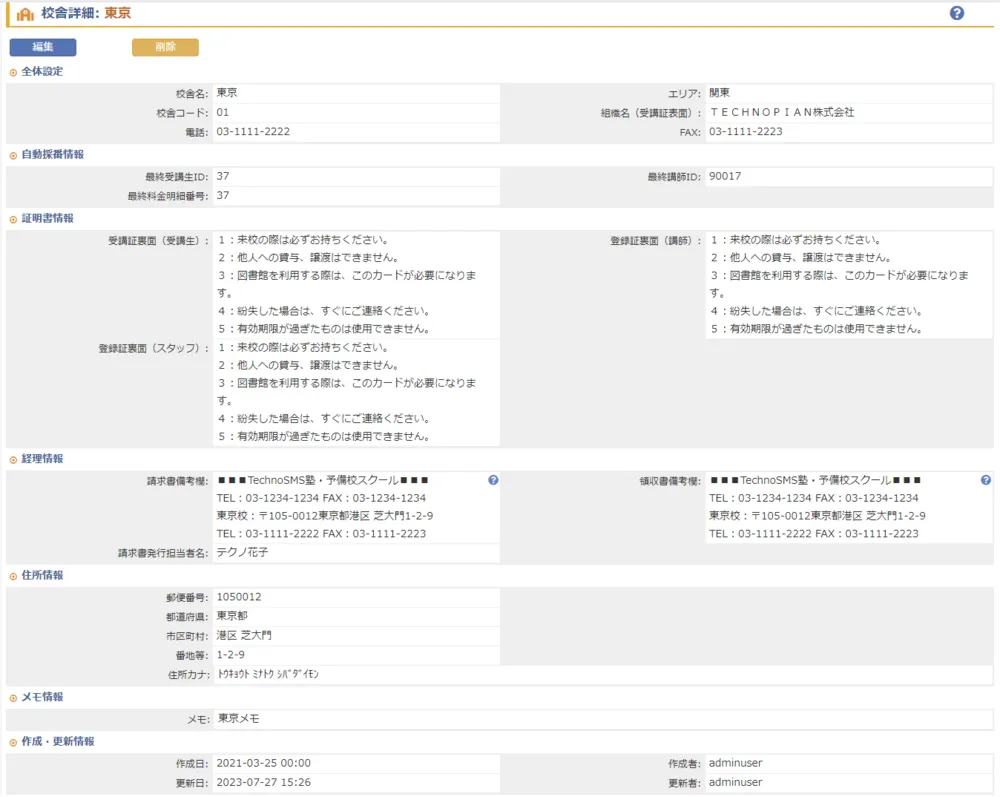Select the postal code 1050012
This screenshot has height=797, width=1000.
tap(239, 597)
